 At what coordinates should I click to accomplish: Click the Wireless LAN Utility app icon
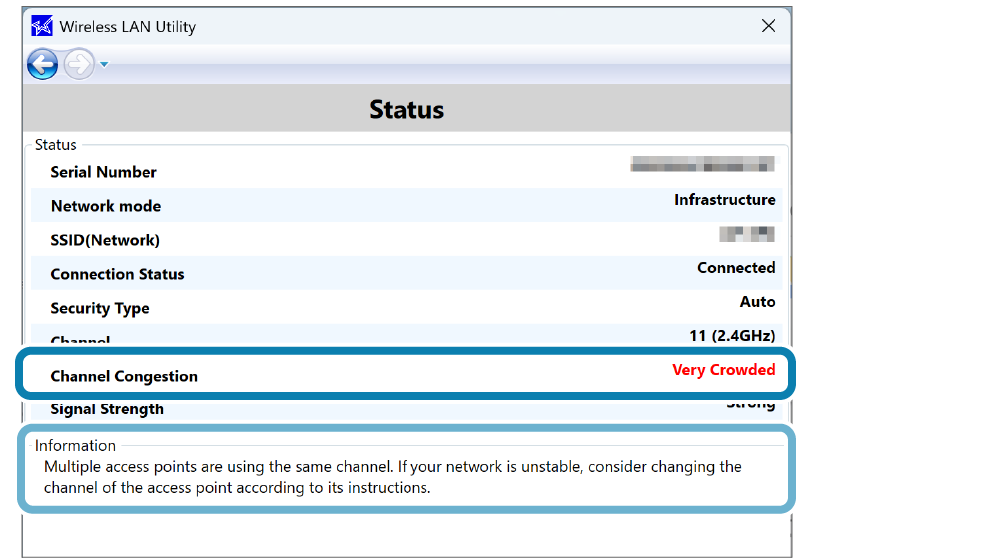(42, 26)
